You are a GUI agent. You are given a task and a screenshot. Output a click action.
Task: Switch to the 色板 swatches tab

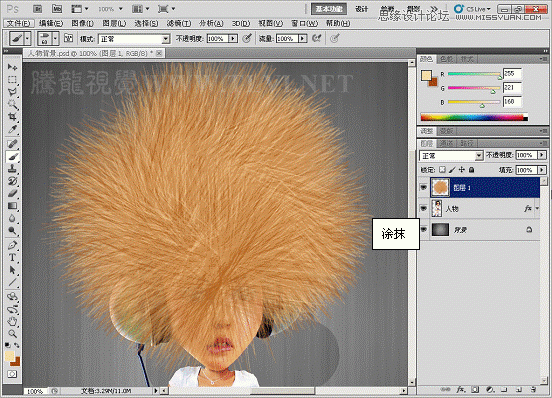[446, 59]
